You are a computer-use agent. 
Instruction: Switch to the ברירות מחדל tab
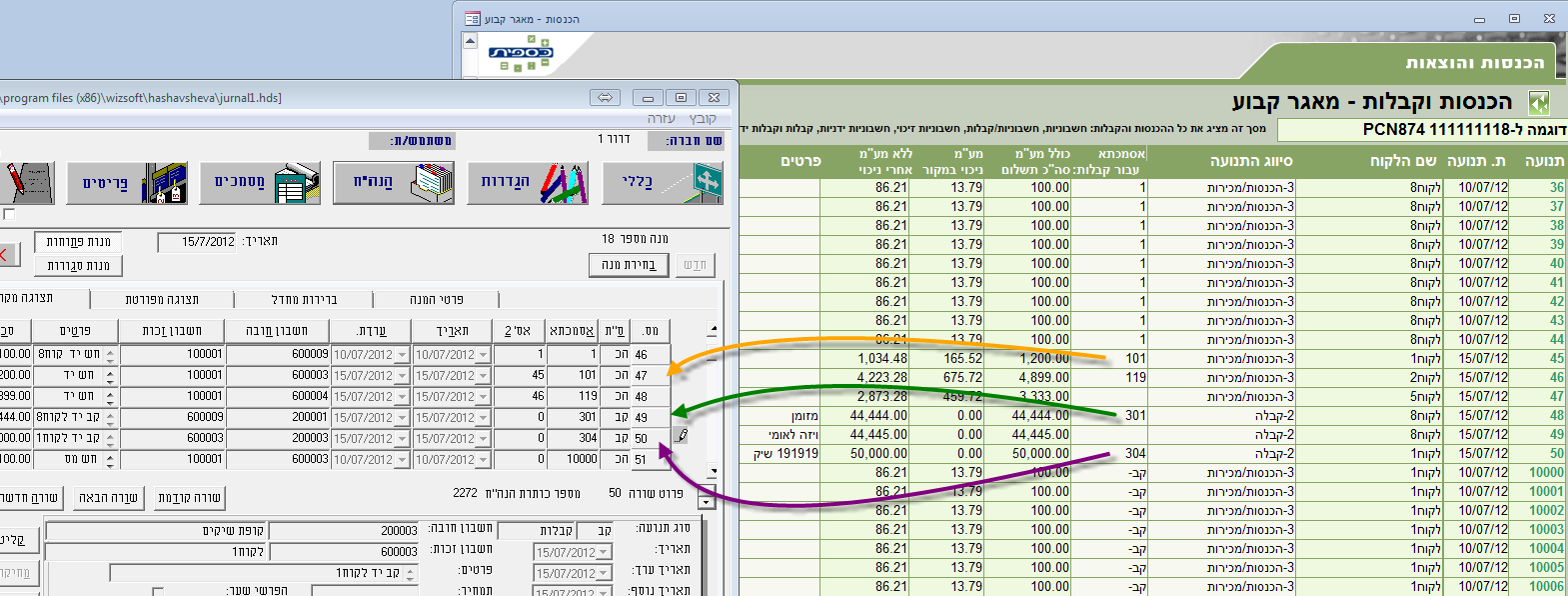(x=304, y=299)
